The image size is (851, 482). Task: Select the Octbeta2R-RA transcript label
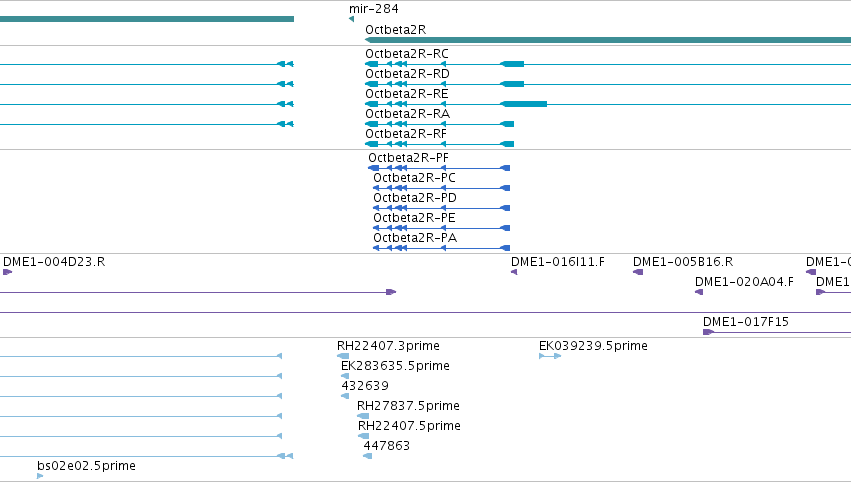pos(407,113)
